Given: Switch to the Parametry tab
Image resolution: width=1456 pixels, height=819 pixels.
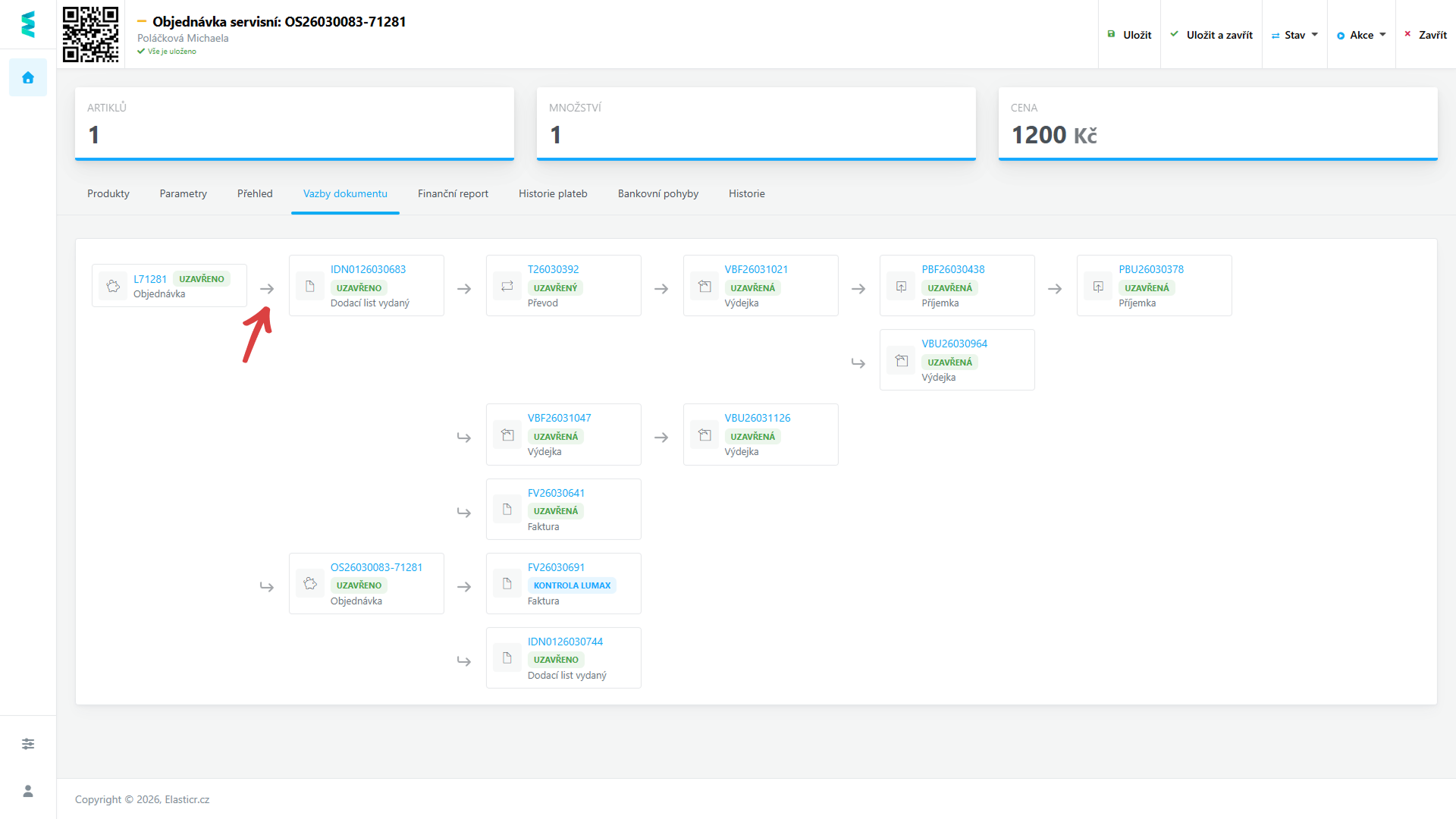Looking at the screenshot, I should [x=184, y=193].
